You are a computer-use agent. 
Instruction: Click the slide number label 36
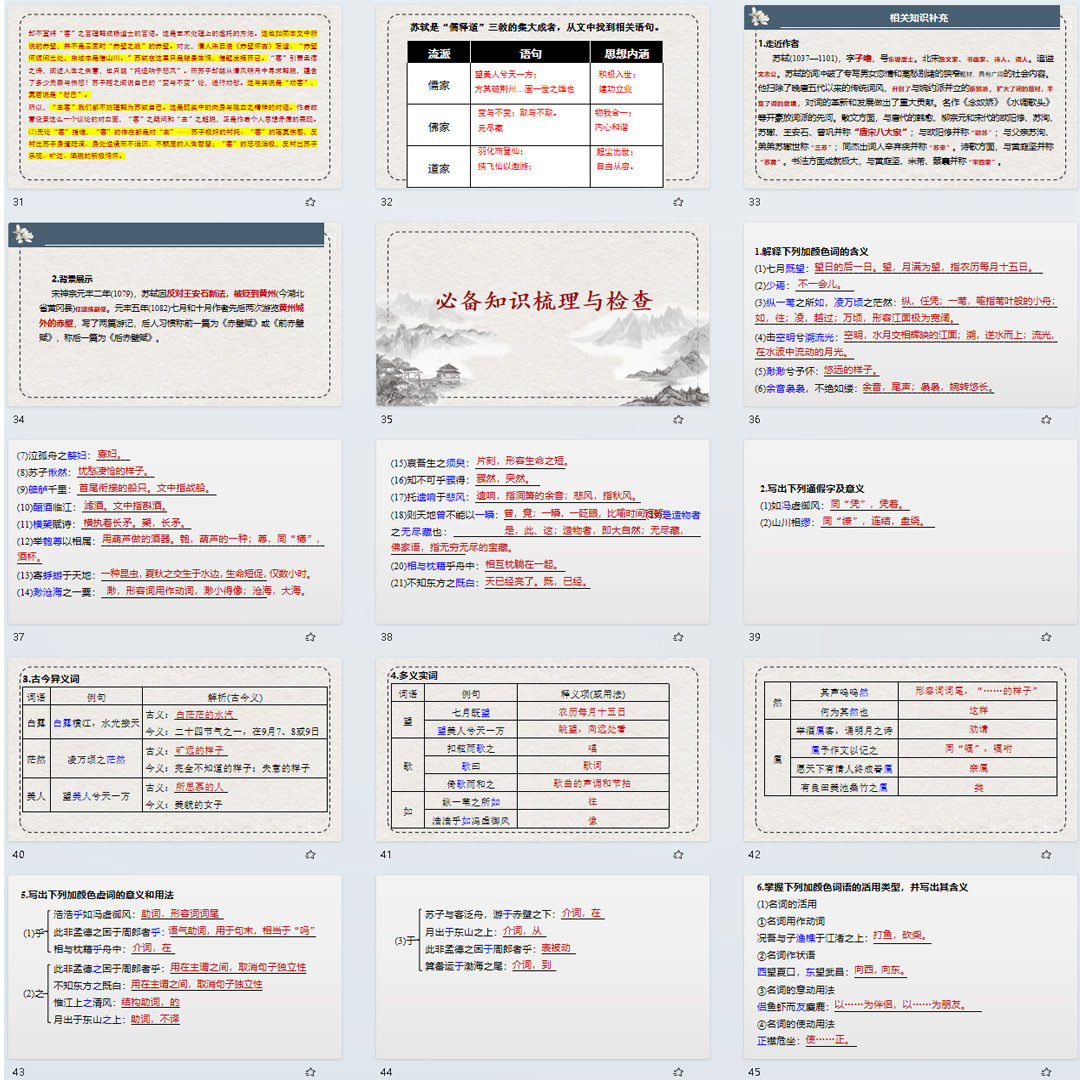point(754,419)
